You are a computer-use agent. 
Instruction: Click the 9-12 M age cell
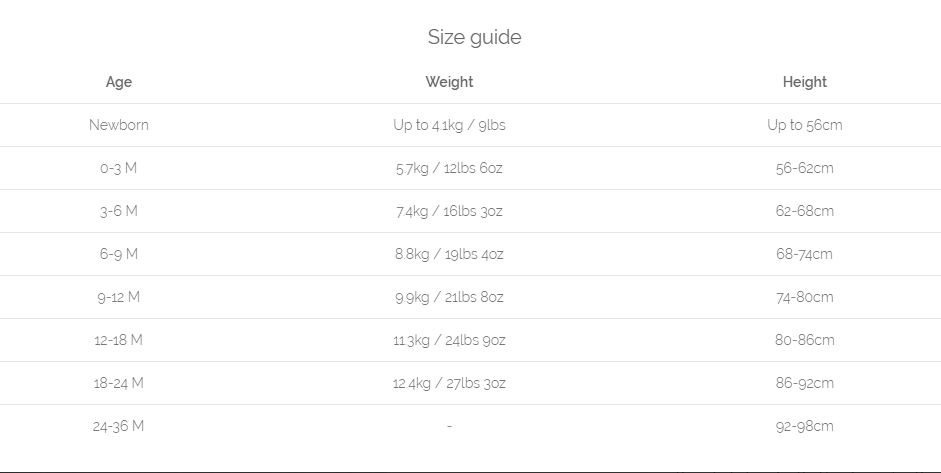[119, 297]
